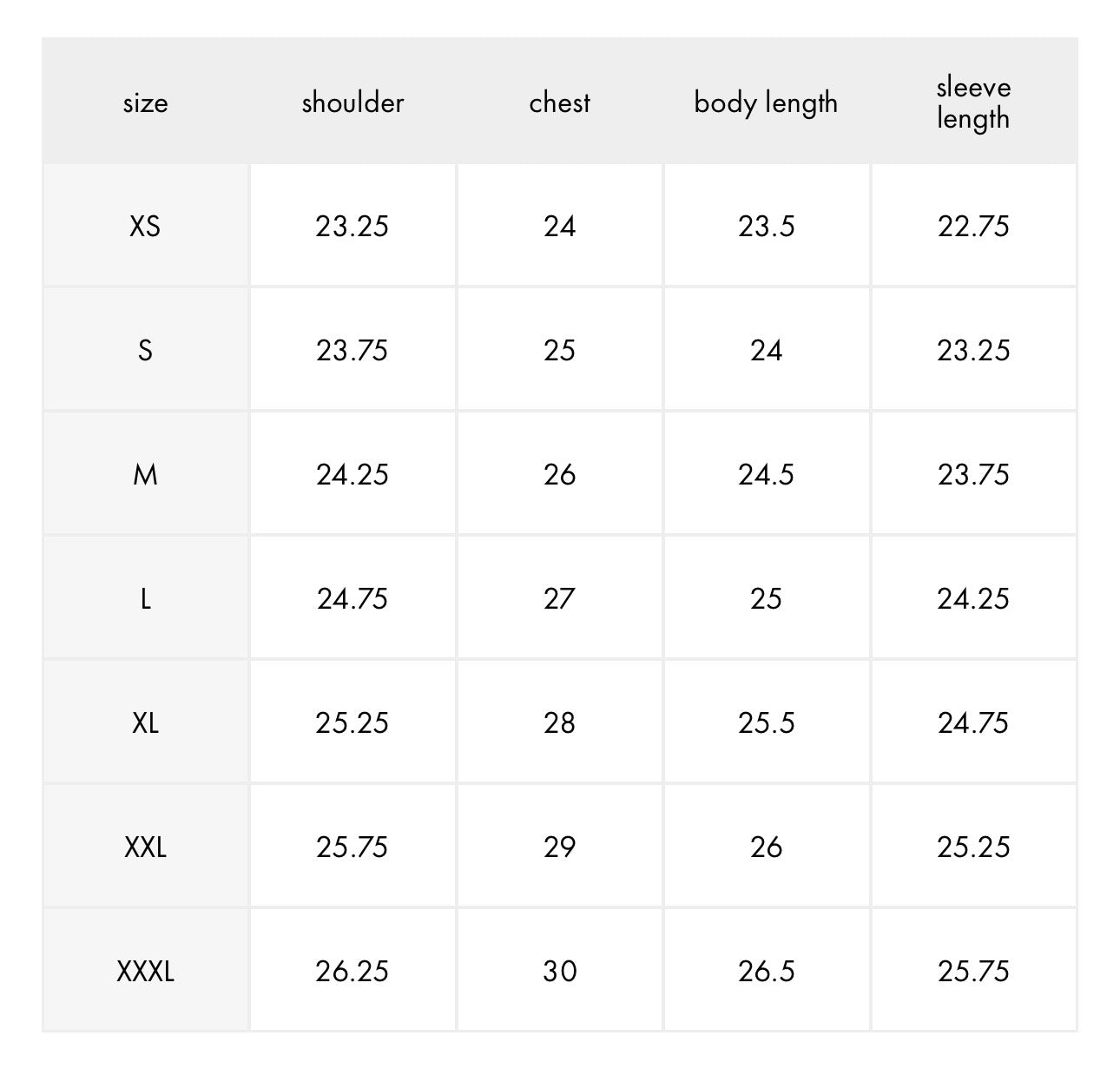The height and width of the screenshot is (1075, 1120).
Task: Select the S size row label
Action: pos(145,351)
